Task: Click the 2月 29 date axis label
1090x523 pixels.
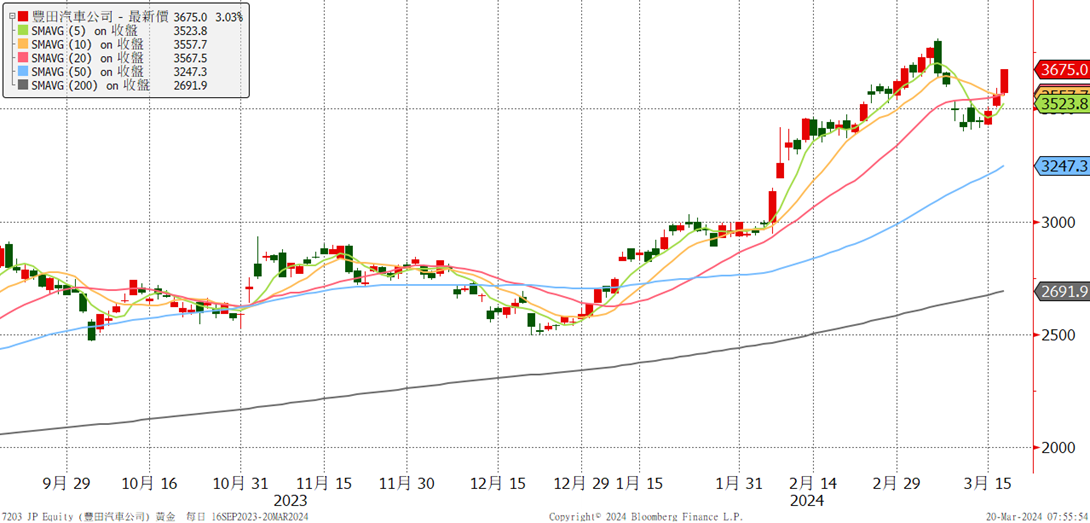Action: tap(895, 484)
